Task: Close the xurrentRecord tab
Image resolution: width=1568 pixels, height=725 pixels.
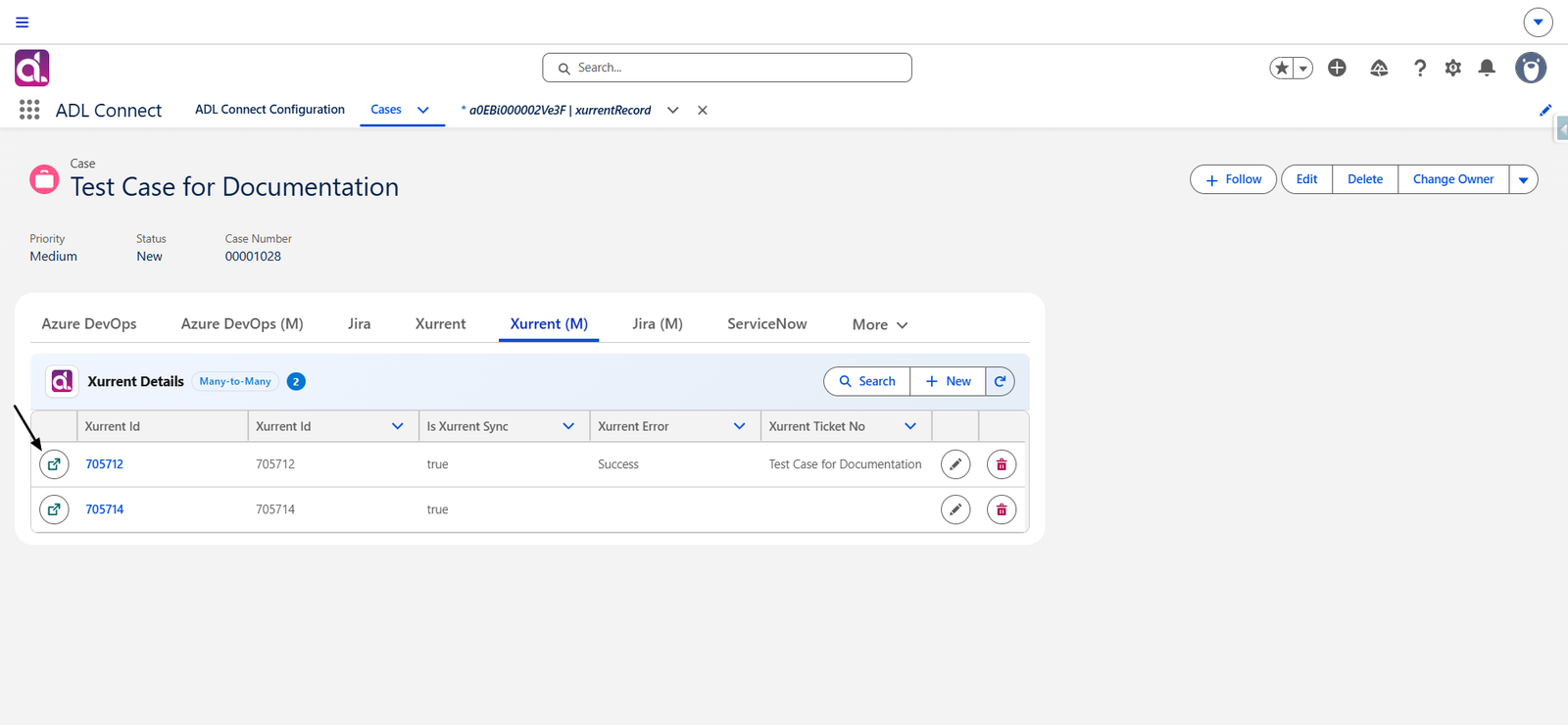Action: (x=703, y=110)
